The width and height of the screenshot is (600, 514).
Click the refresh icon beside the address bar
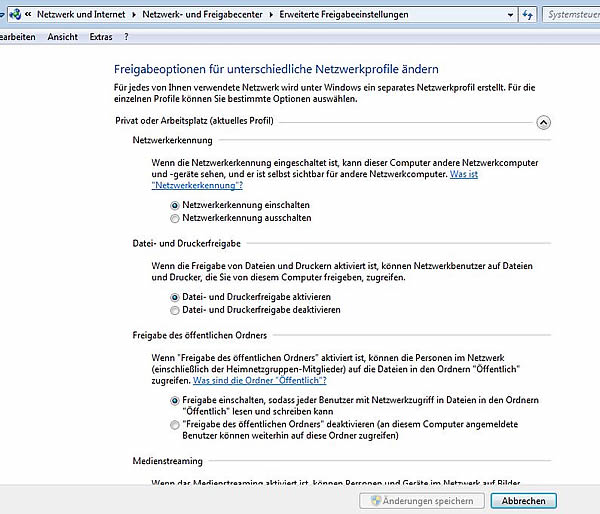528,15
